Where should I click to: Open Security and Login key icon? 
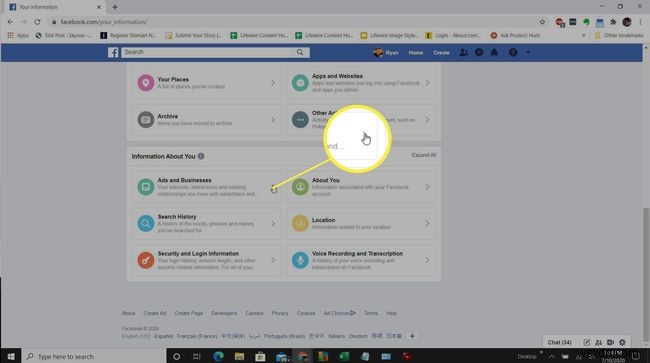146,260
